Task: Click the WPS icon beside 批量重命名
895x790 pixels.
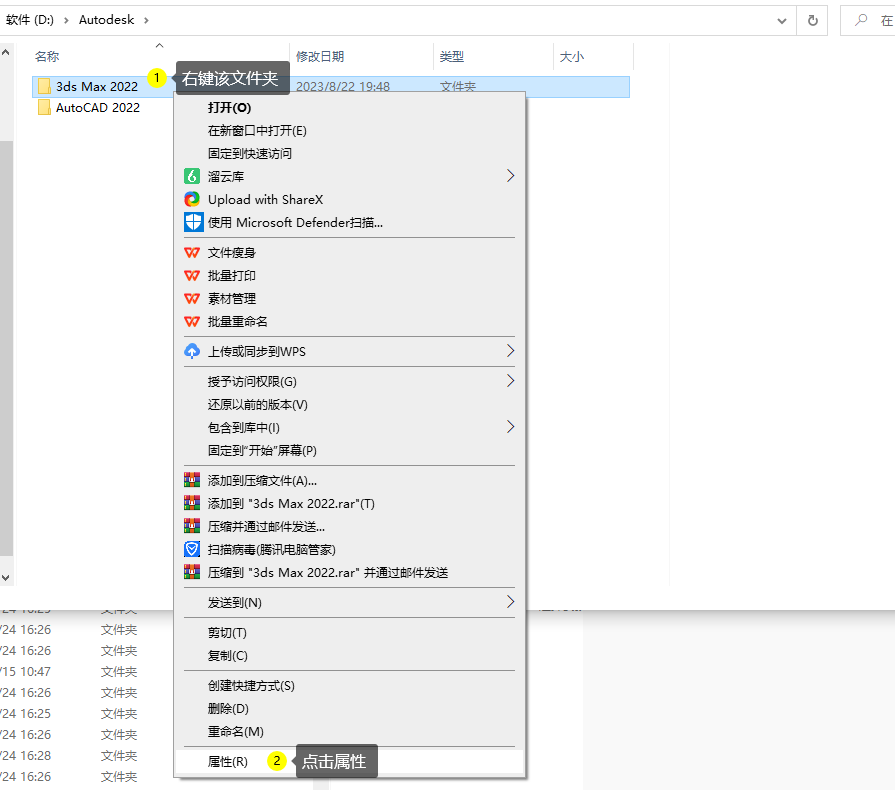Action: (x=192, y=321)
